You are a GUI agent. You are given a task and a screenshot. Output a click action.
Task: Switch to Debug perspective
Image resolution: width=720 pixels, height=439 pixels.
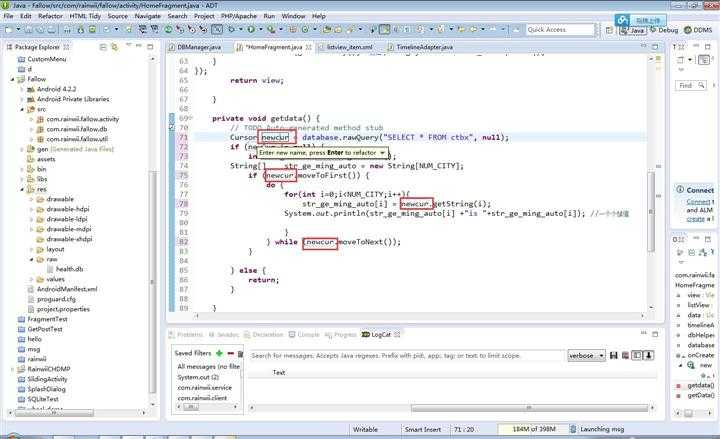point(664,30)
